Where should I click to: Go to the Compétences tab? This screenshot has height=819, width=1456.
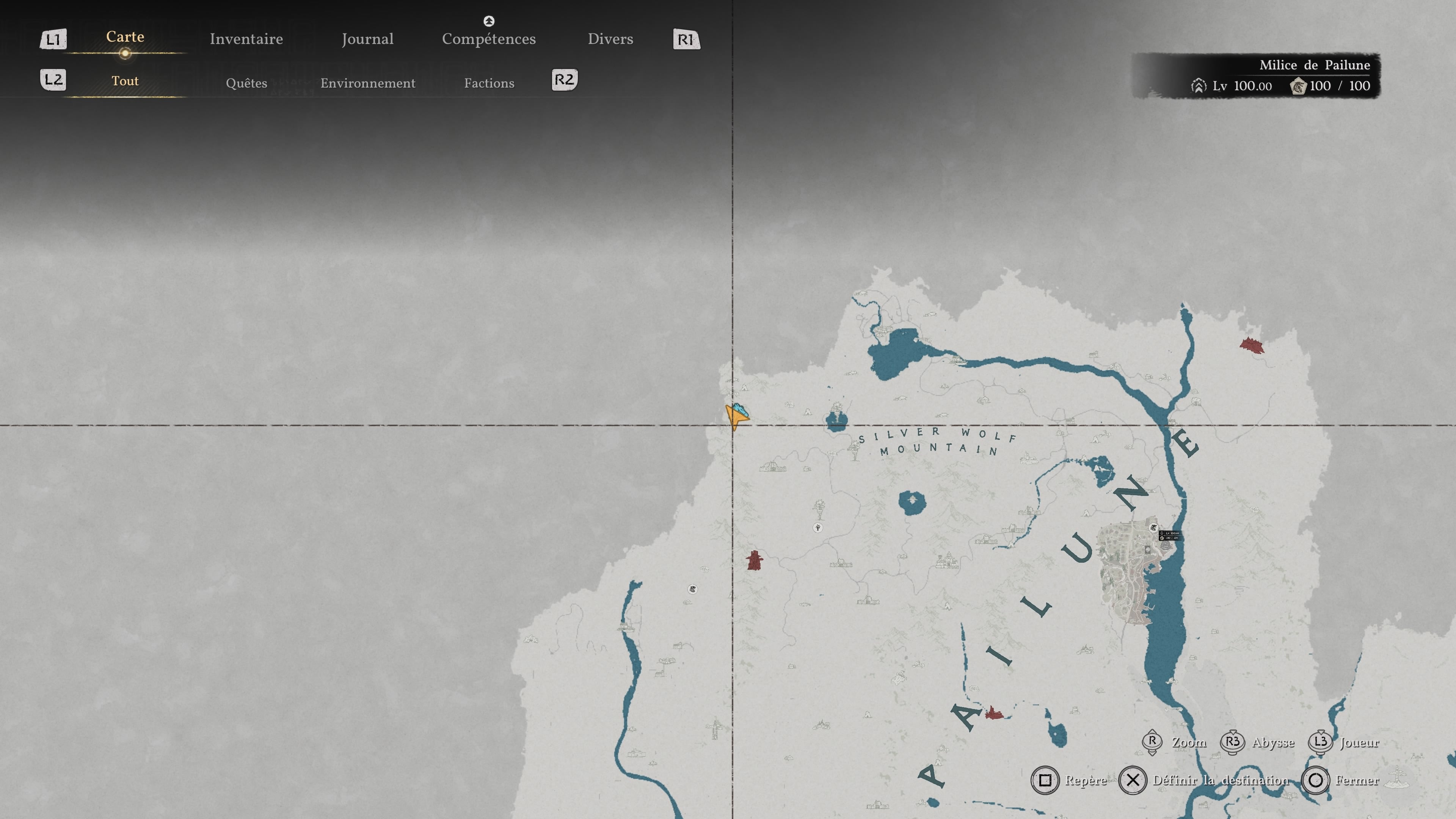[489, 39]
